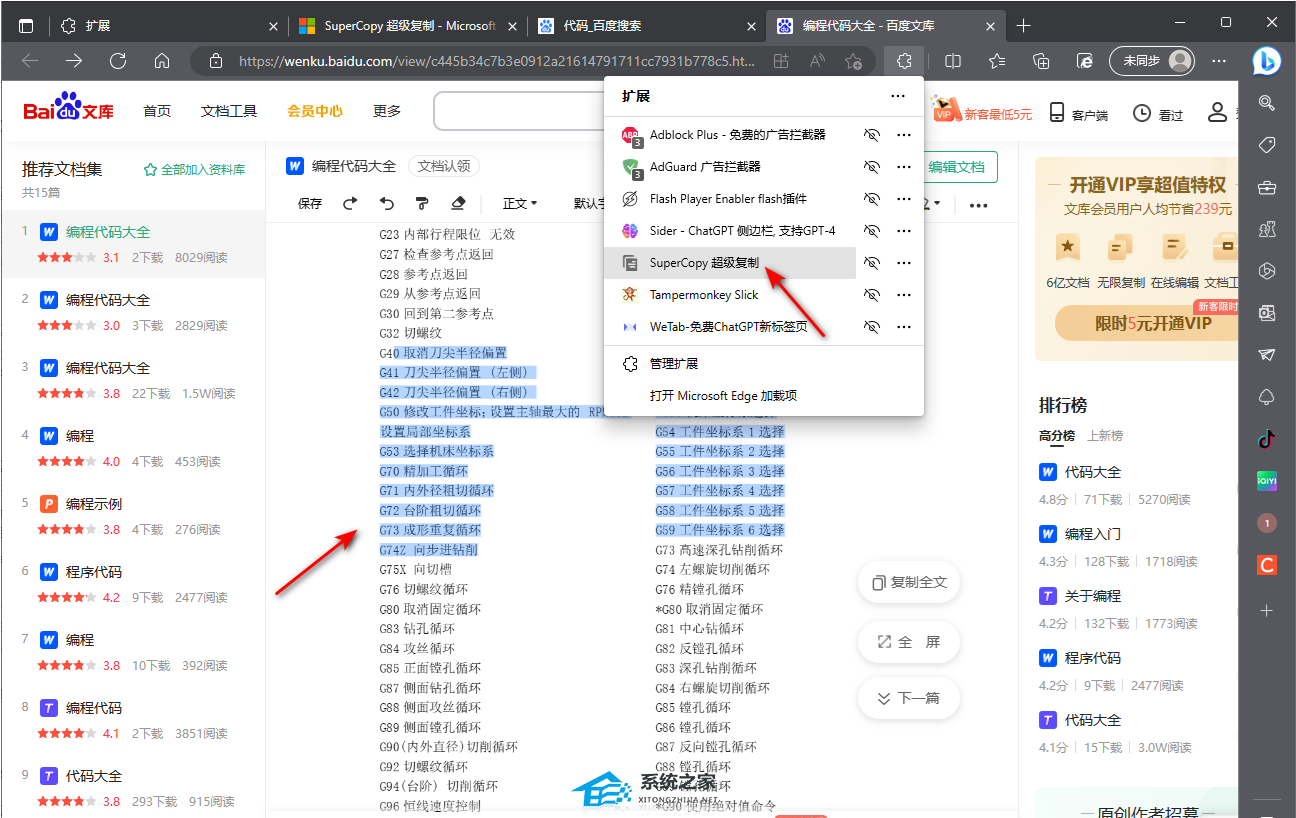Open 程序代码 document in recommended list
Viewport: 1296px width, 818px height.
[94, 572]
